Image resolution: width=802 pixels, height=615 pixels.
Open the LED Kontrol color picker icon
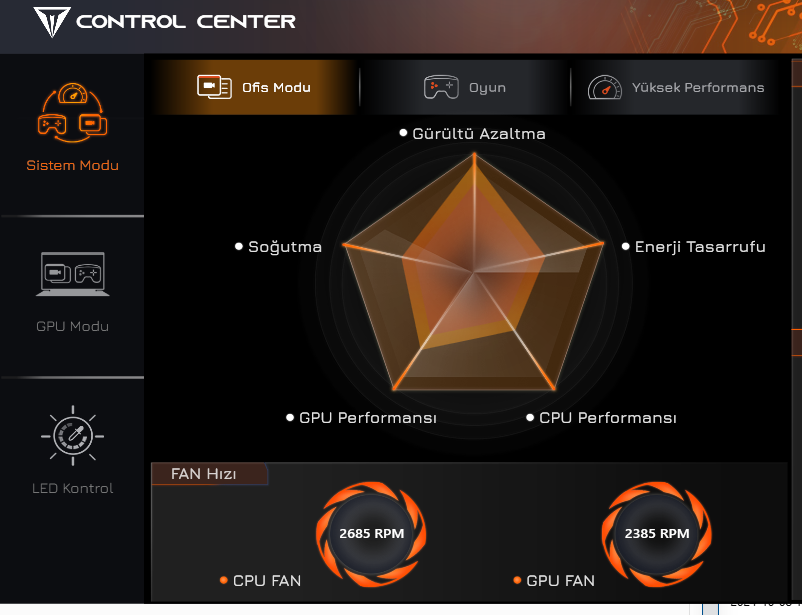click(73, 436)
